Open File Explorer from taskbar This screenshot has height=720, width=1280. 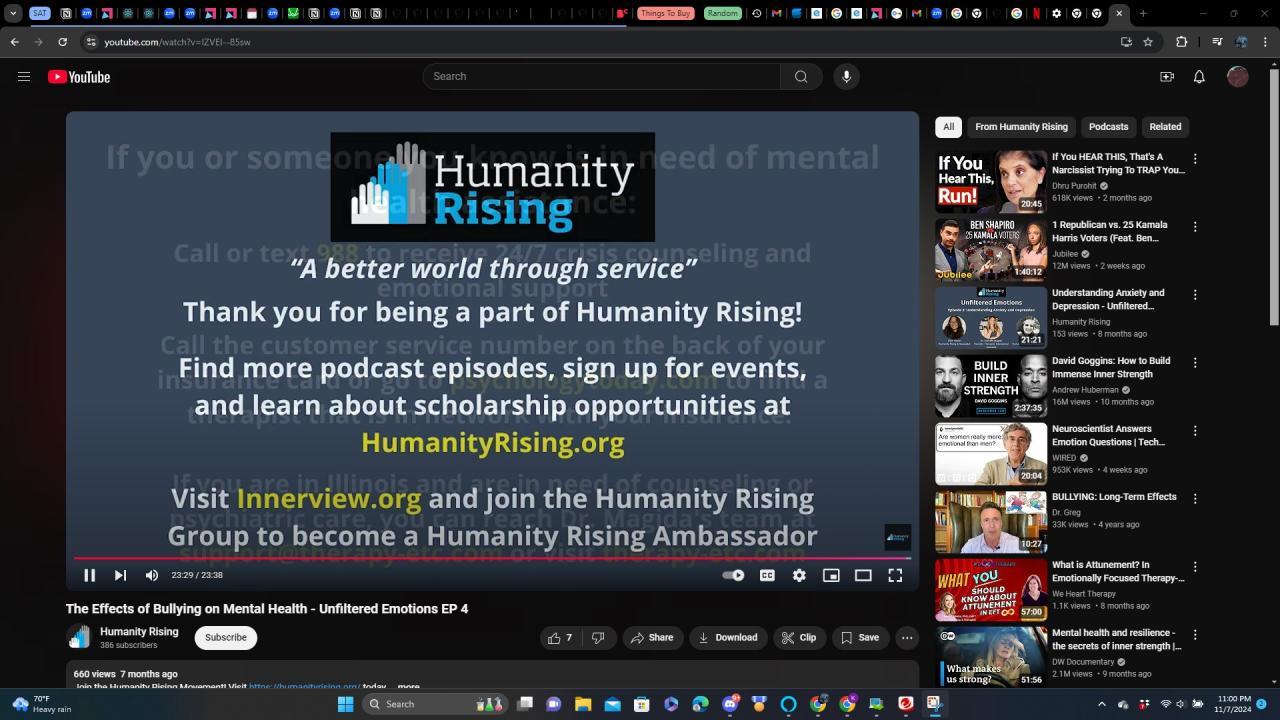point(583,704)
